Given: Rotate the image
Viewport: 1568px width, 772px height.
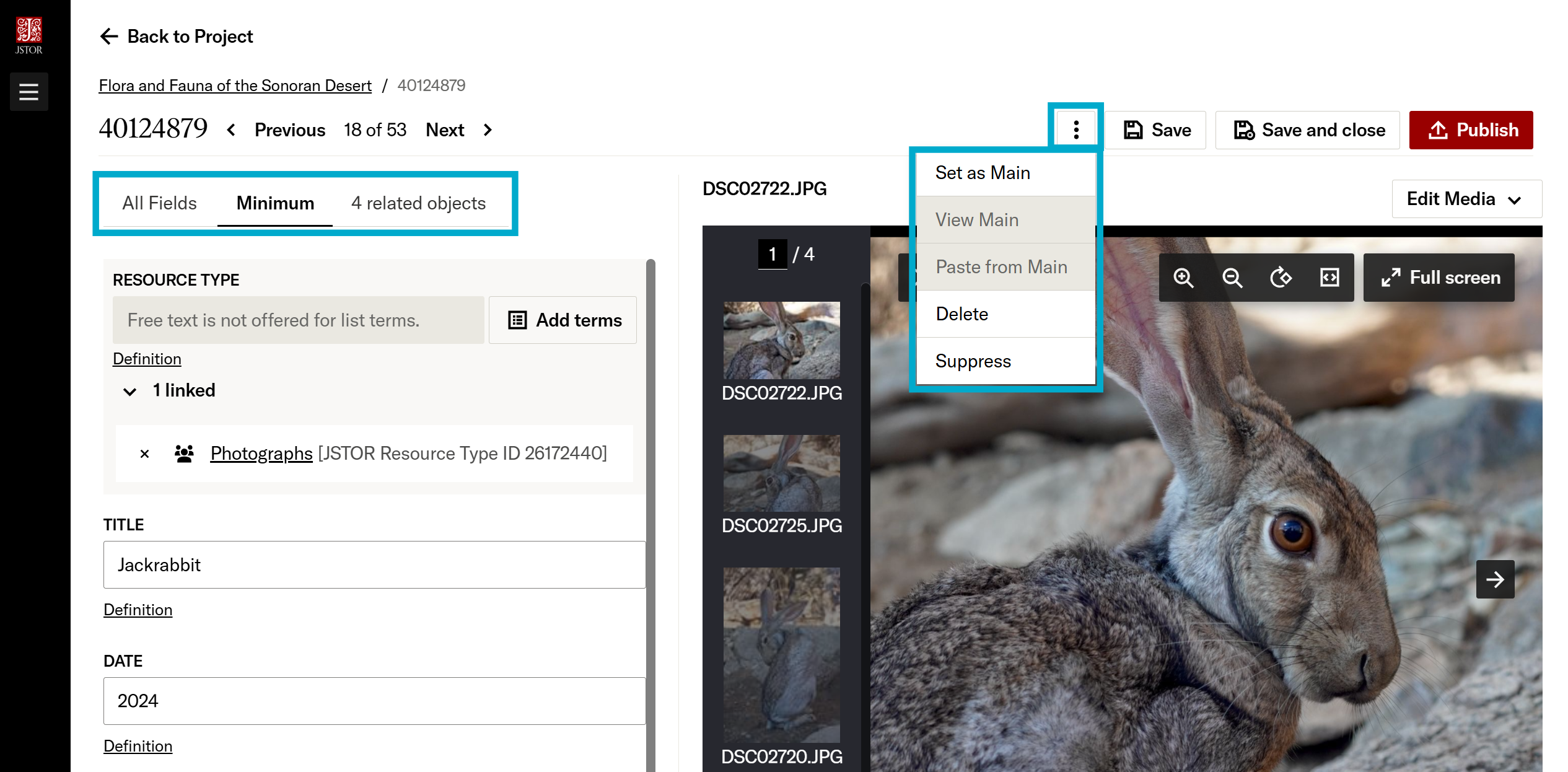Looking at the screenshot, I should [1281, 278].
